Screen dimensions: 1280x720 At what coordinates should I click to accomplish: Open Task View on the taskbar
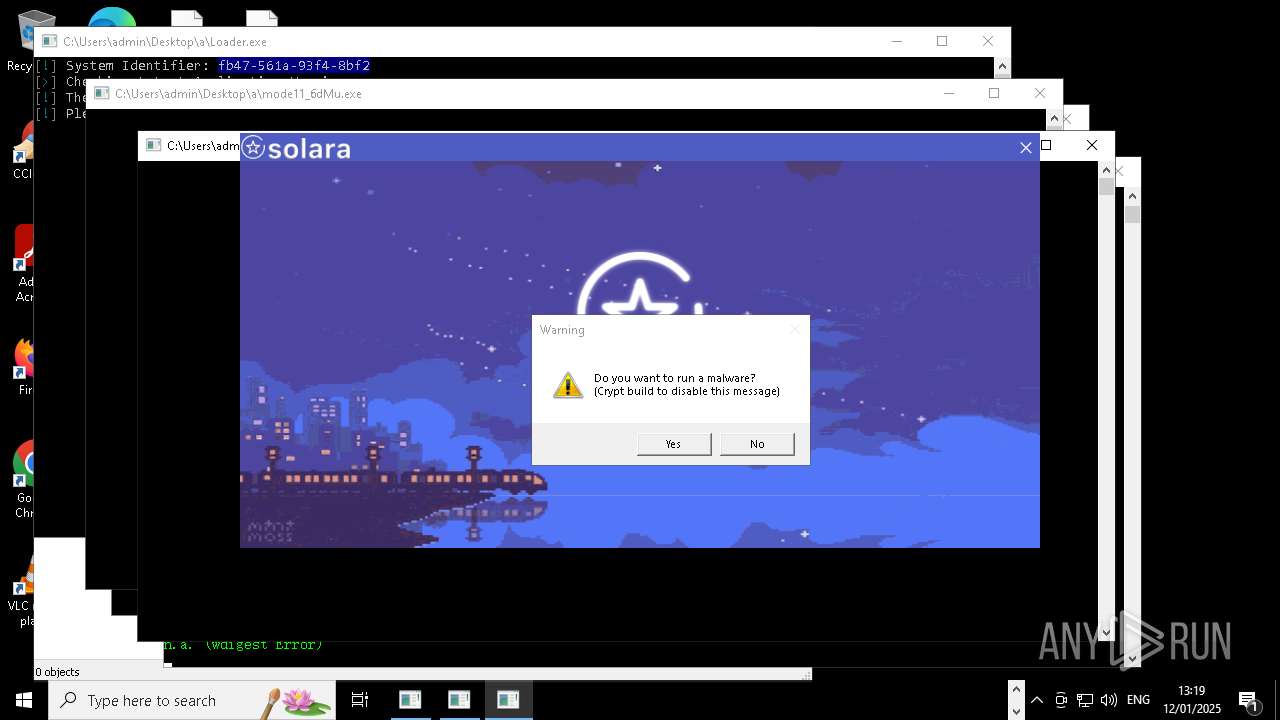(x=360, y=700)
